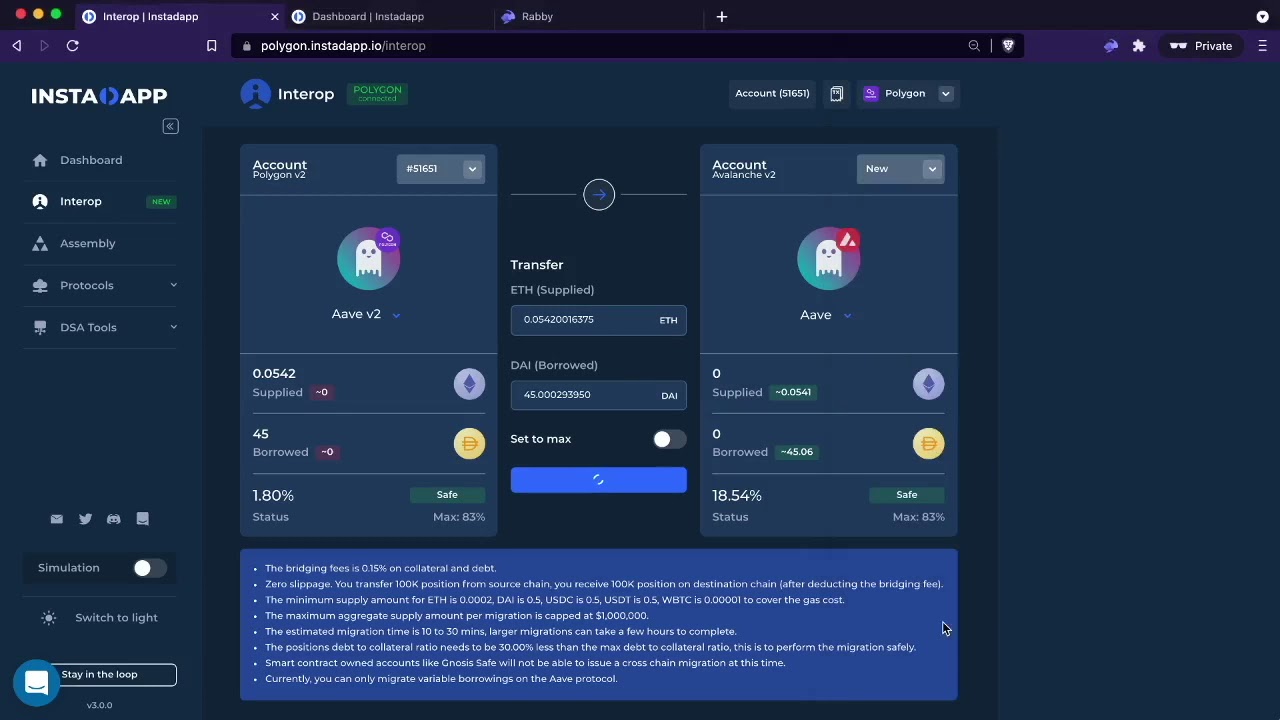Click the ~0.0541 supplied change badge

coord(793,393)
